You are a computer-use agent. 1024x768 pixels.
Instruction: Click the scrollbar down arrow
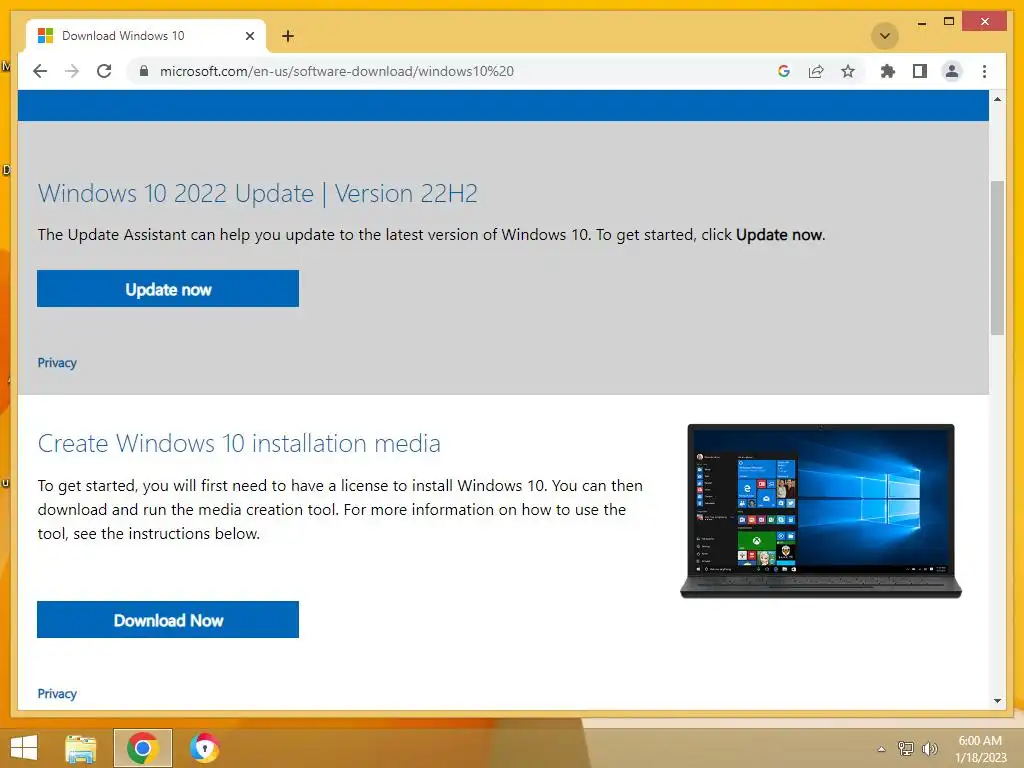pos(997,701)
